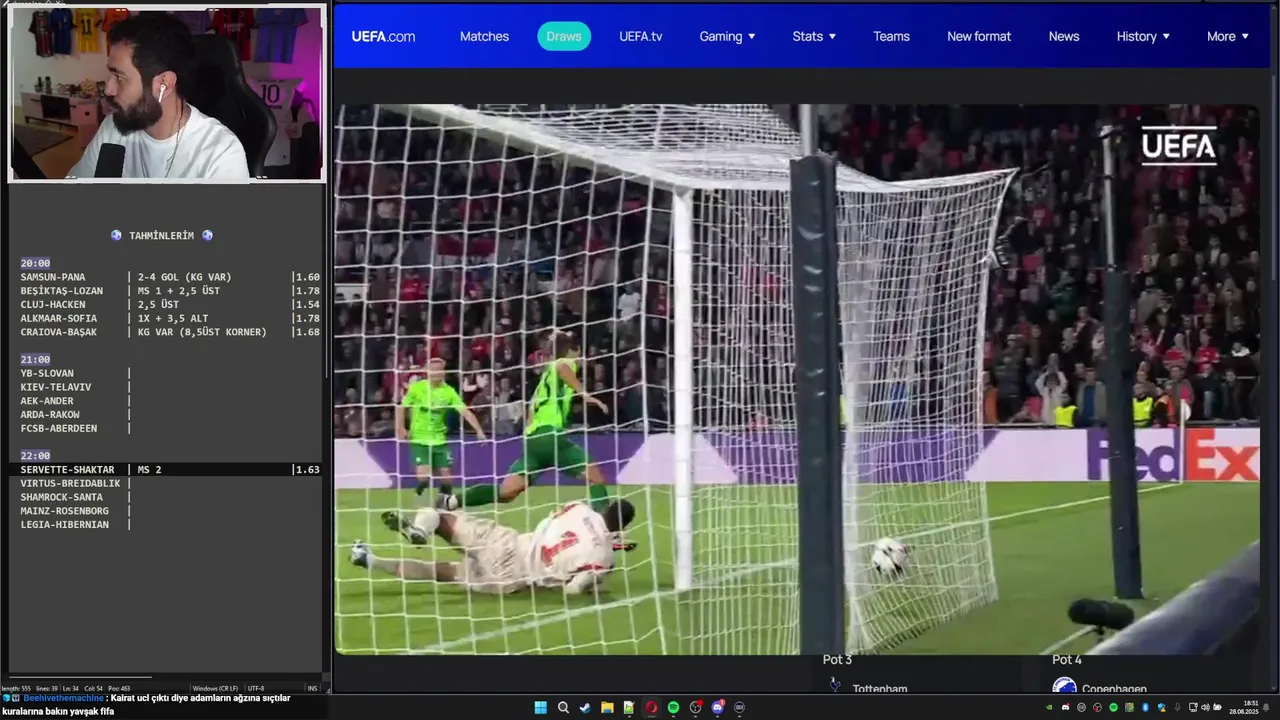Click the VIRTUS-BREIDABLIK line

76,483
